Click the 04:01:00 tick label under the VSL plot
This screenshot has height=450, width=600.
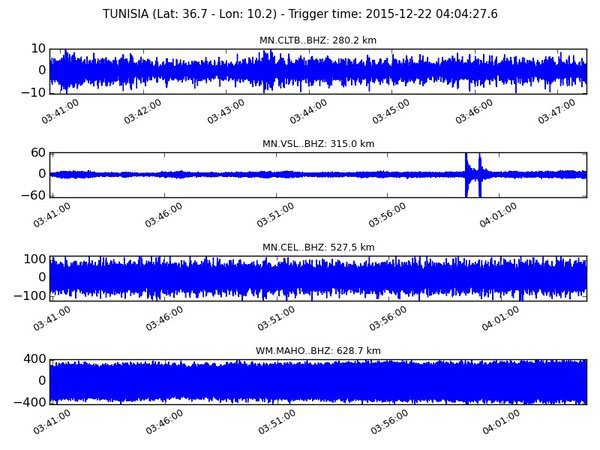(498, 215)
